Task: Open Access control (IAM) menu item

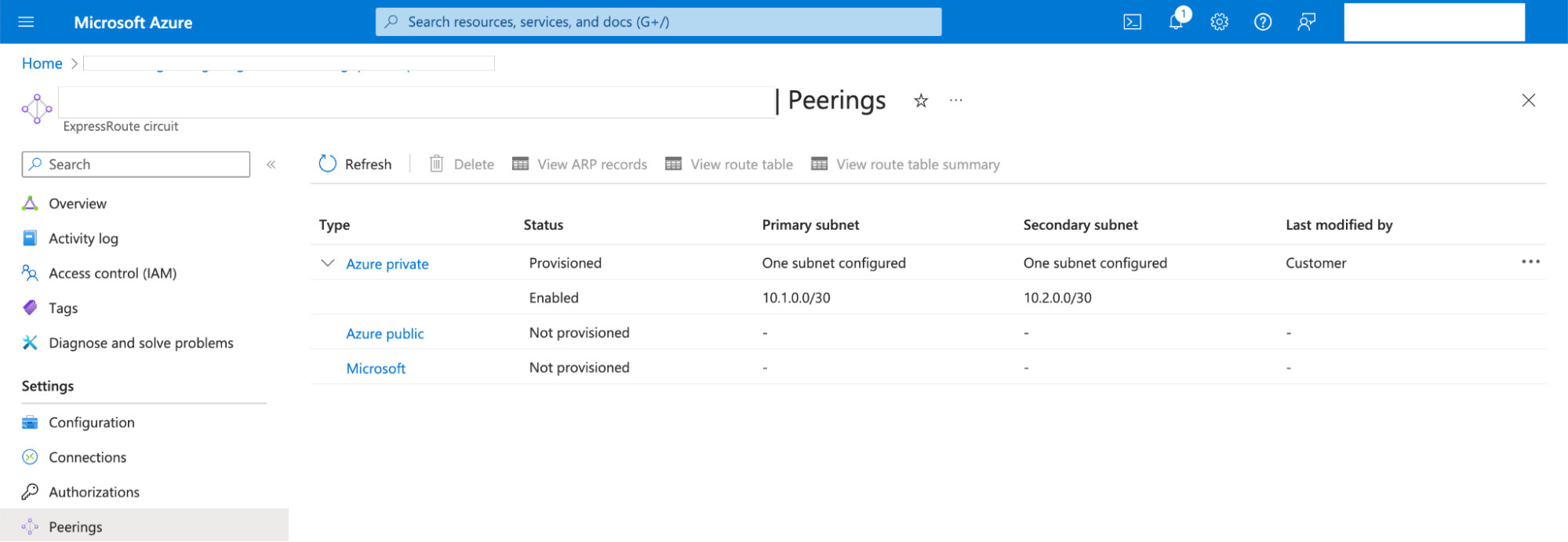Action: [x=113, y=273]
